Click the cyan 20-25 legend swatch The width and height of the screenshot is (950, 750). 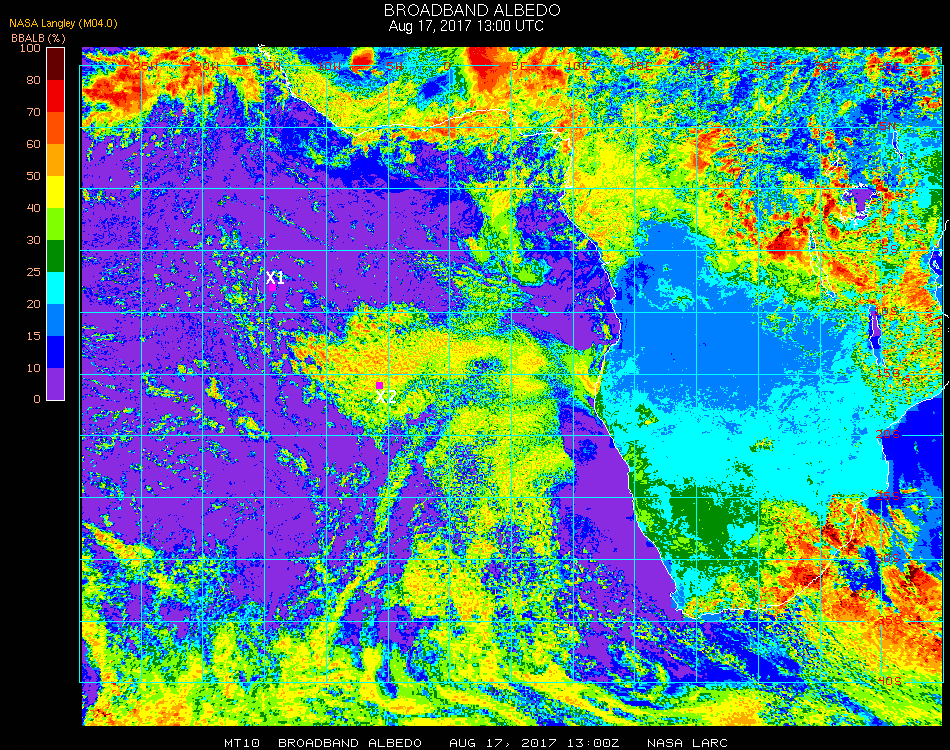[x=56, y=288]
